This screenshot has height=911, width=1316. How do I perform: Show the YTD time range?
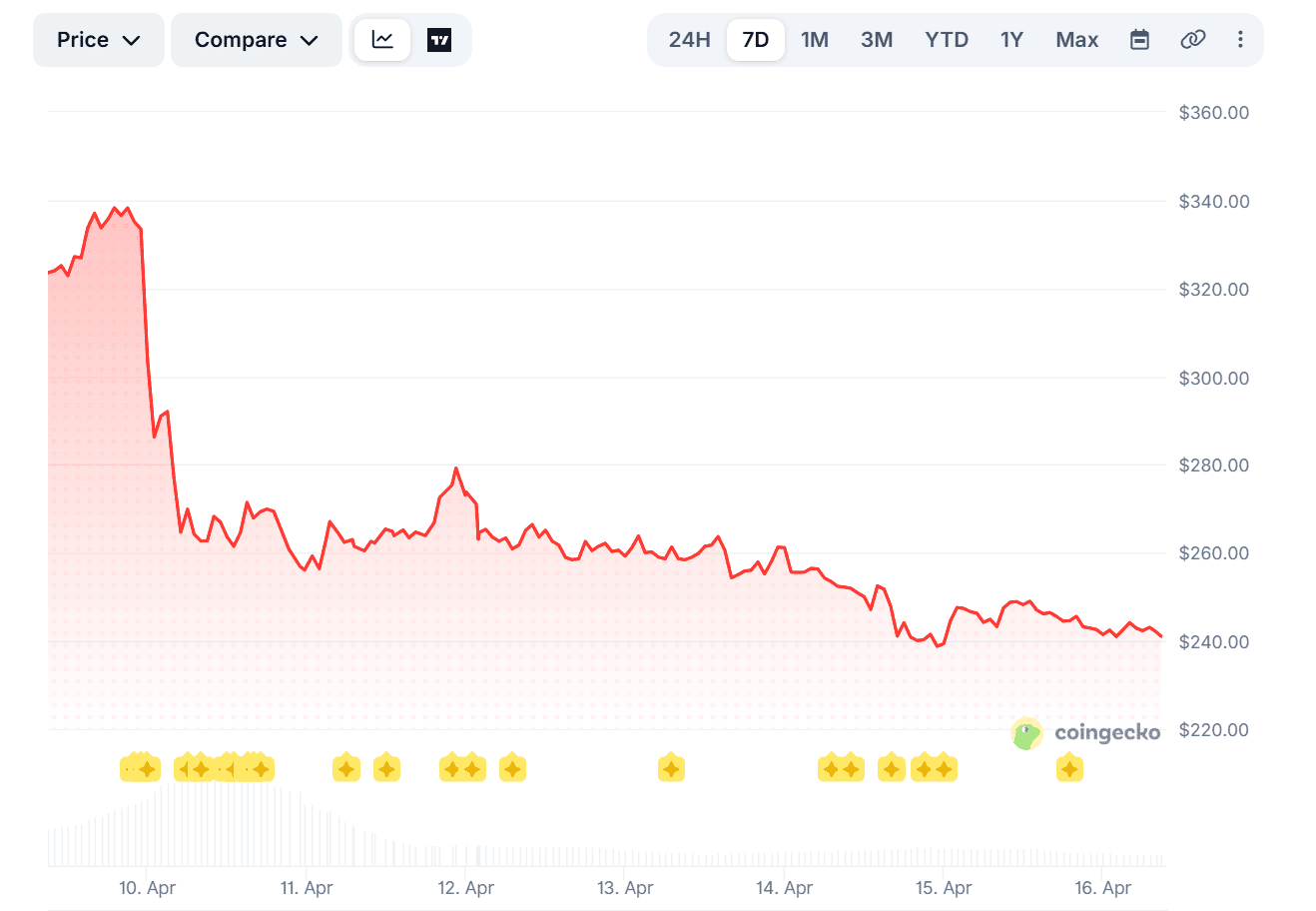tap(946, 40)
